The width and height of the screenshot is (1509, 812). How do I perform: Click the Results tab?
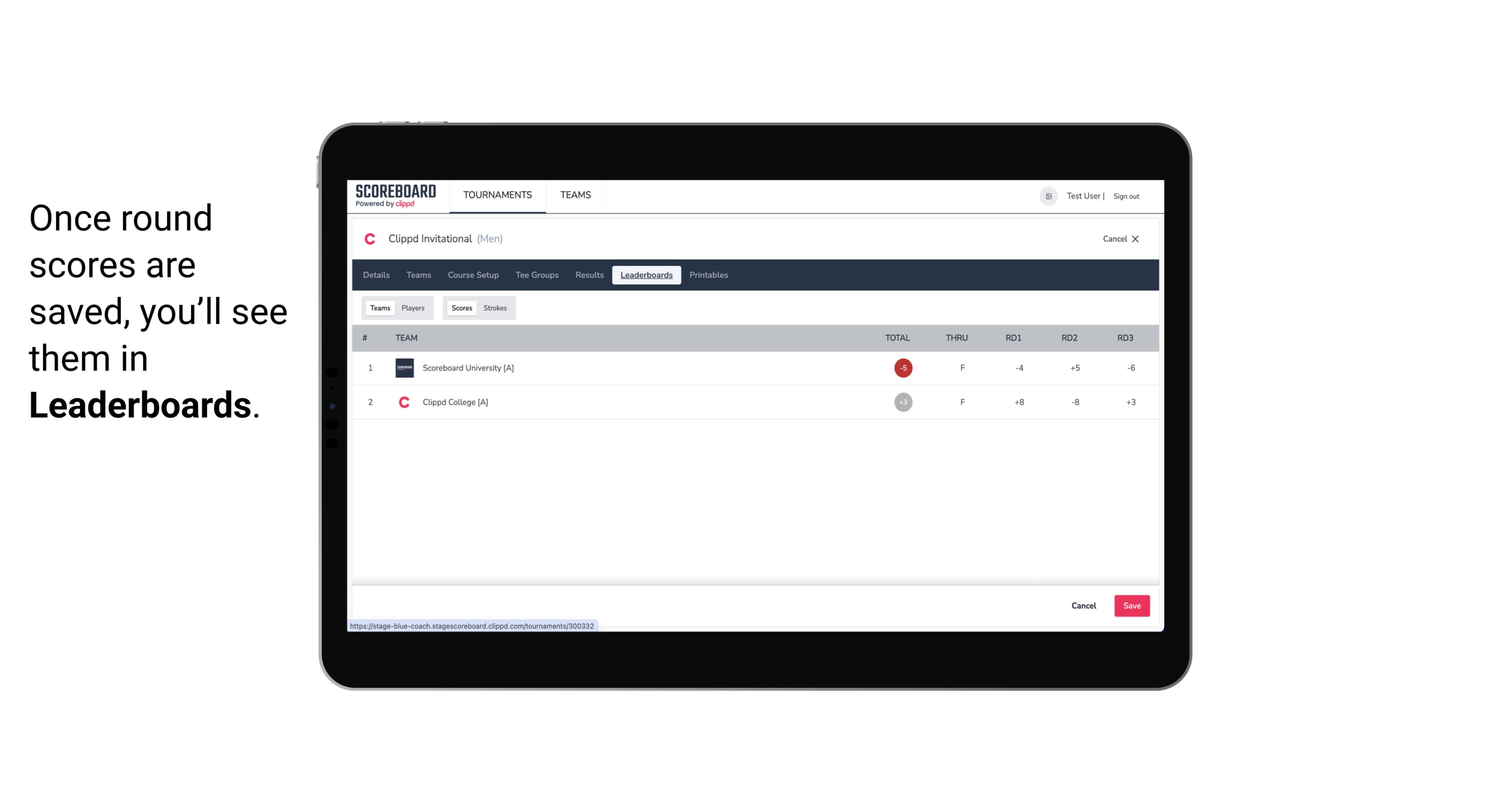coord(588,275)
